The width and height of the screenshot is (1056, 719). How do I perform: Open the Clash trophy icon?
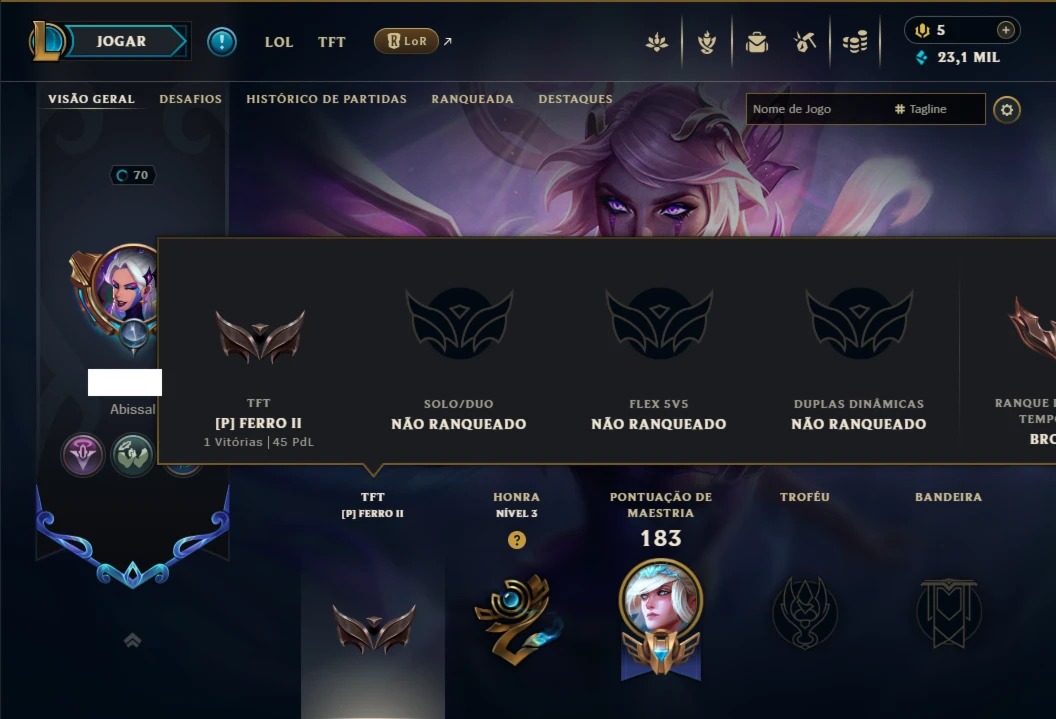706,42
